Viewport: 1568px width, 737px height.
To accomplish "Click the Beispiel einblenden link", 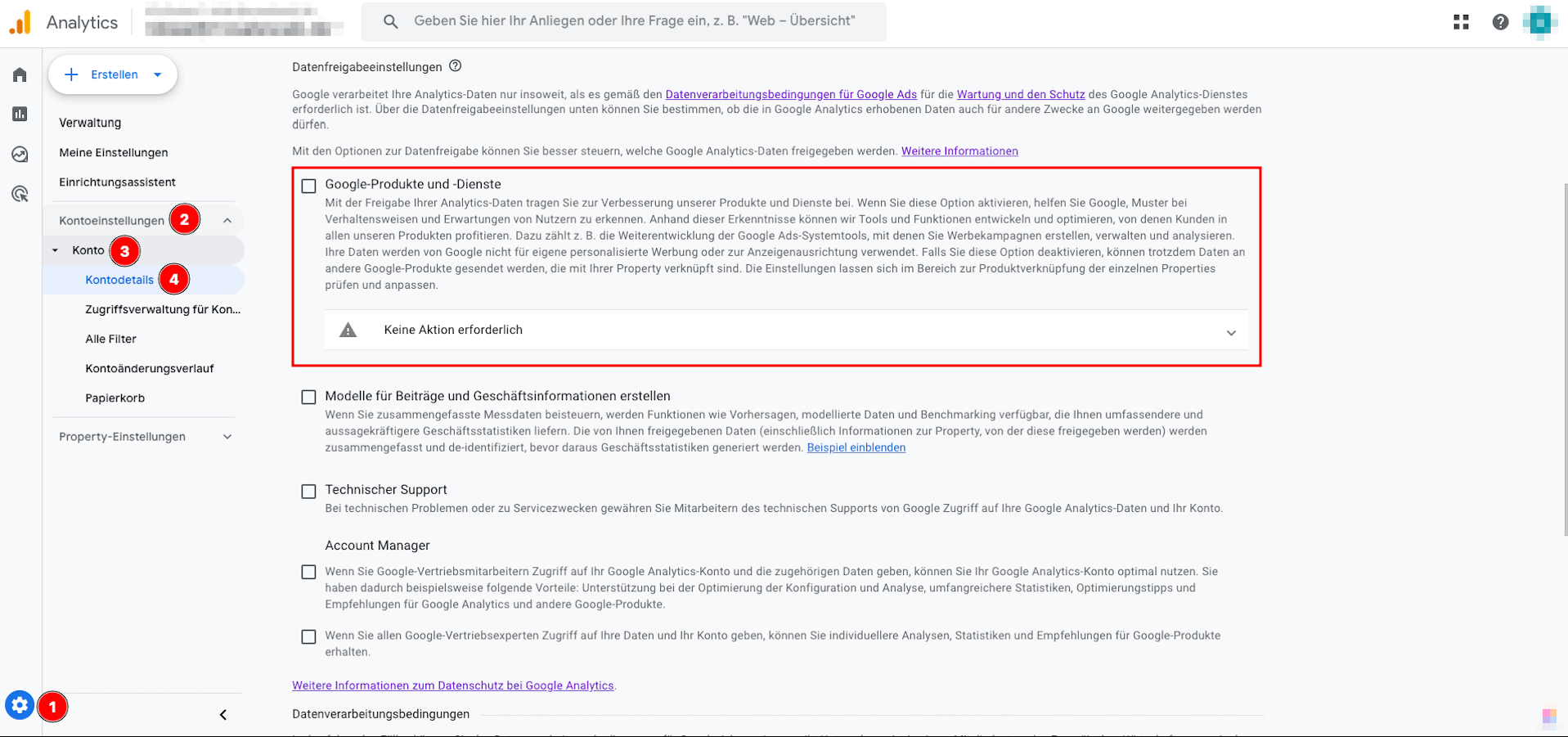I will (856, 447).
